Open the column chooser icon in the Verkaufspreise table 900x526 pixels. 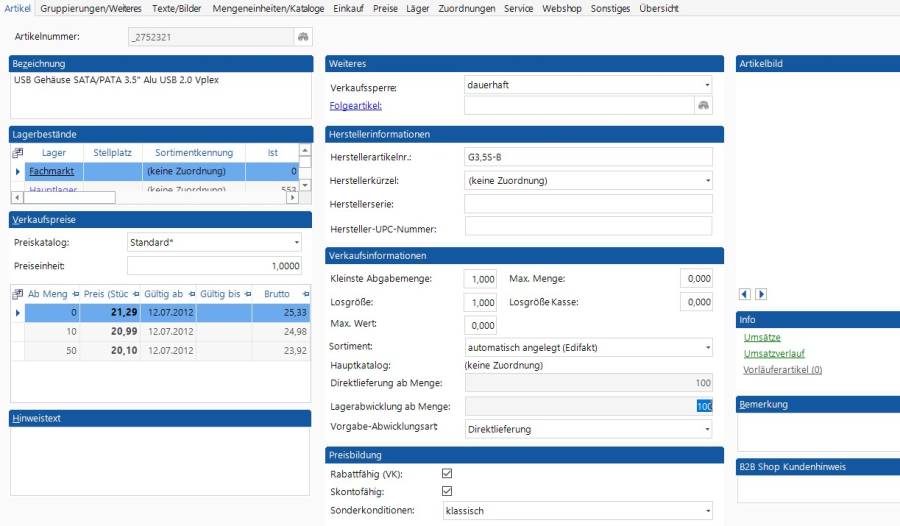point(17,295)
